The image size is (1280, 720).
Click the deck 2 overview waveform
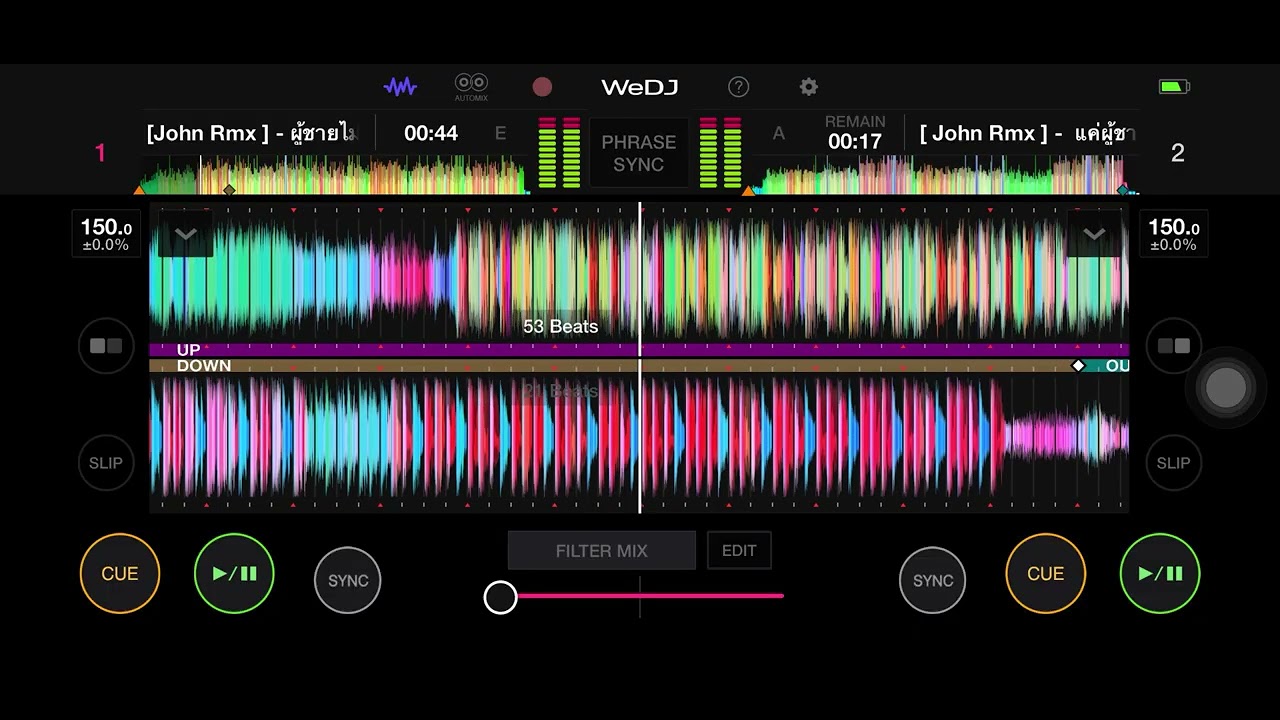pyautogui.click(x=944, y=176)
